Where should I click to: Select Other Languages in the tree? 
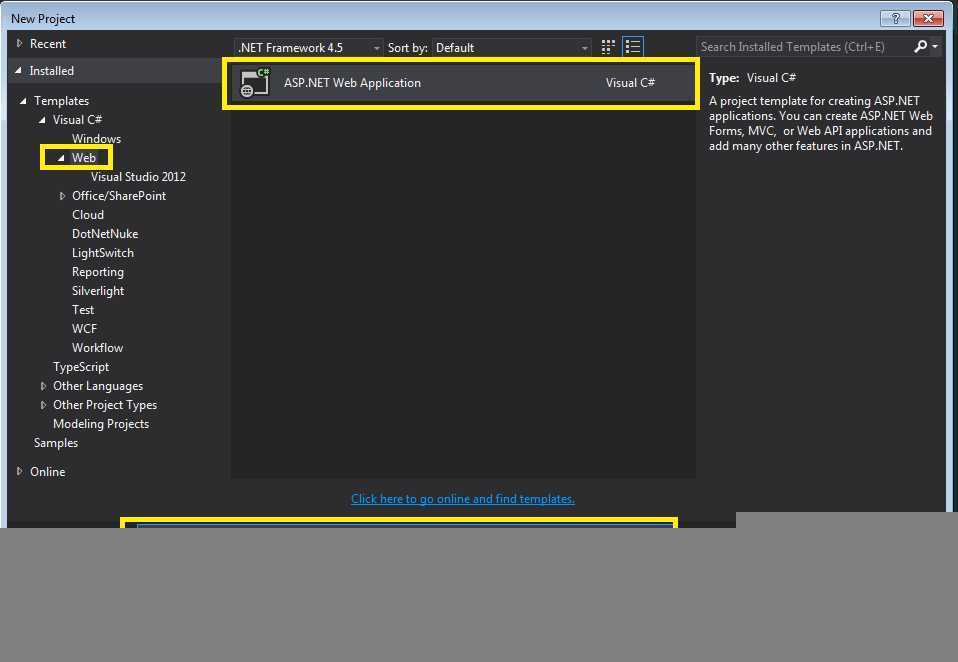coord(98,386)
